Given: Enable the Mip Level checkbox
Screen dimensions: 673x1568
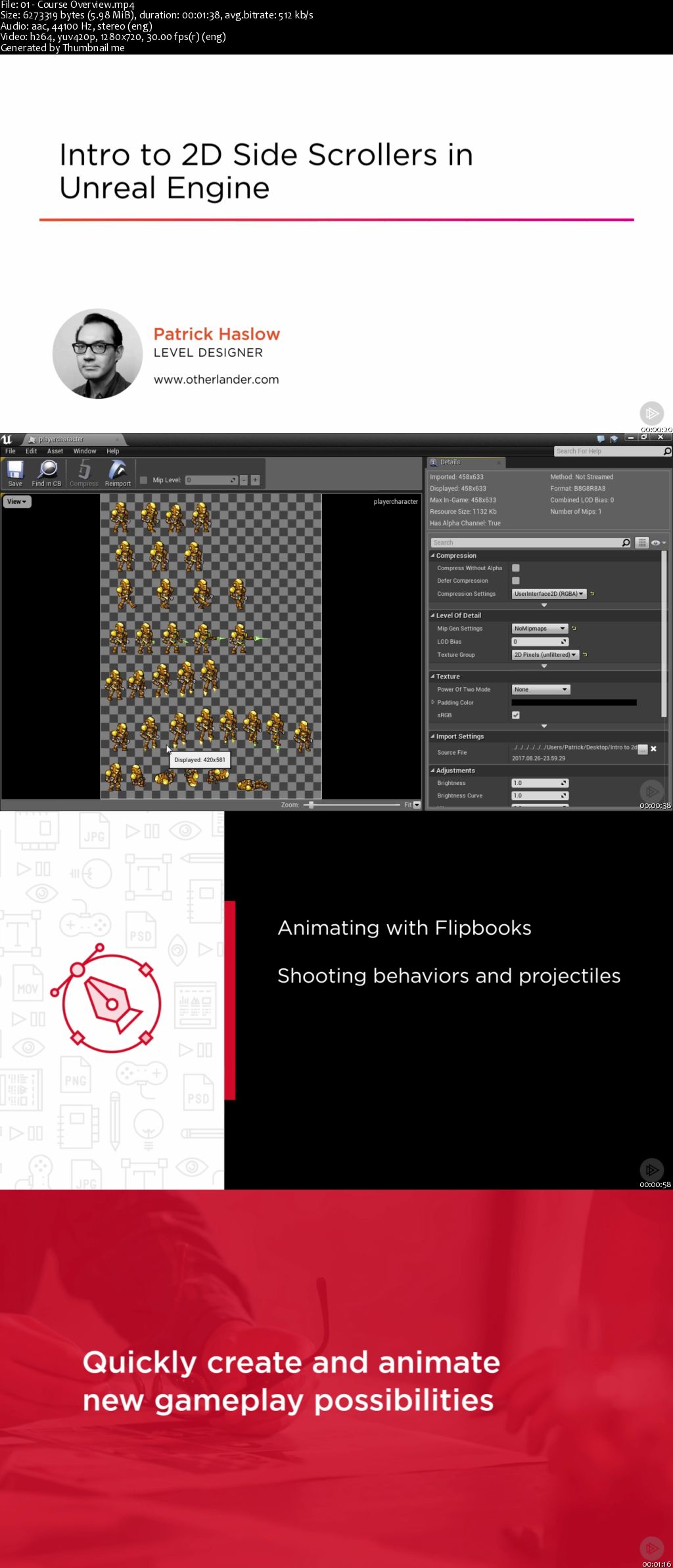Looking at the screenshot, I should (x=144, y=480).
